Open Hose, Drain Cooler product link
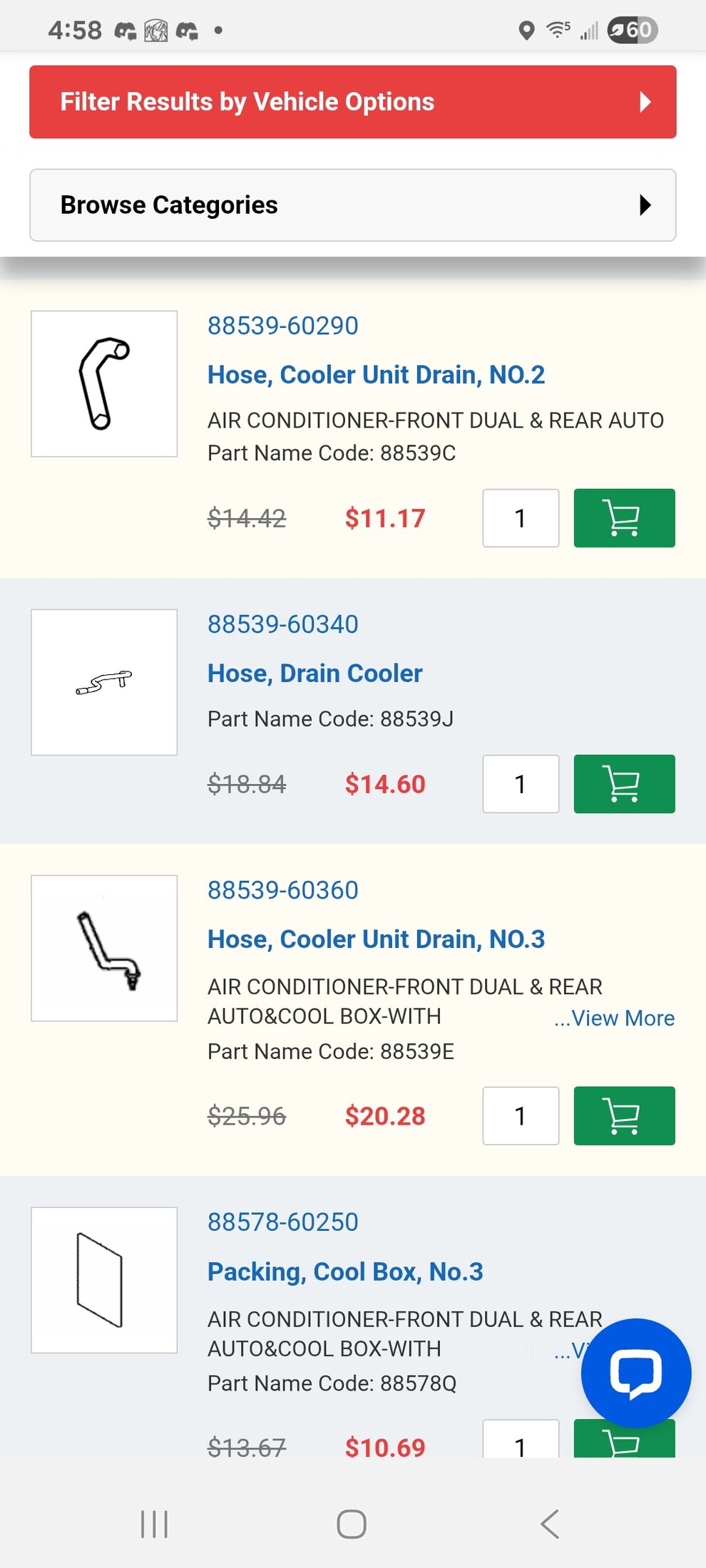This screenshot has height=1568, width=706. tap(314, 674)
